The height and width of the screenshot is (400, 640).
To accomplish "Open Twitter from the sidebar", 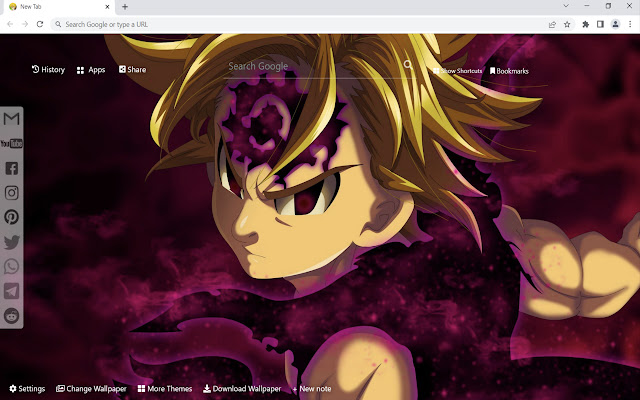I will [11, 242].
